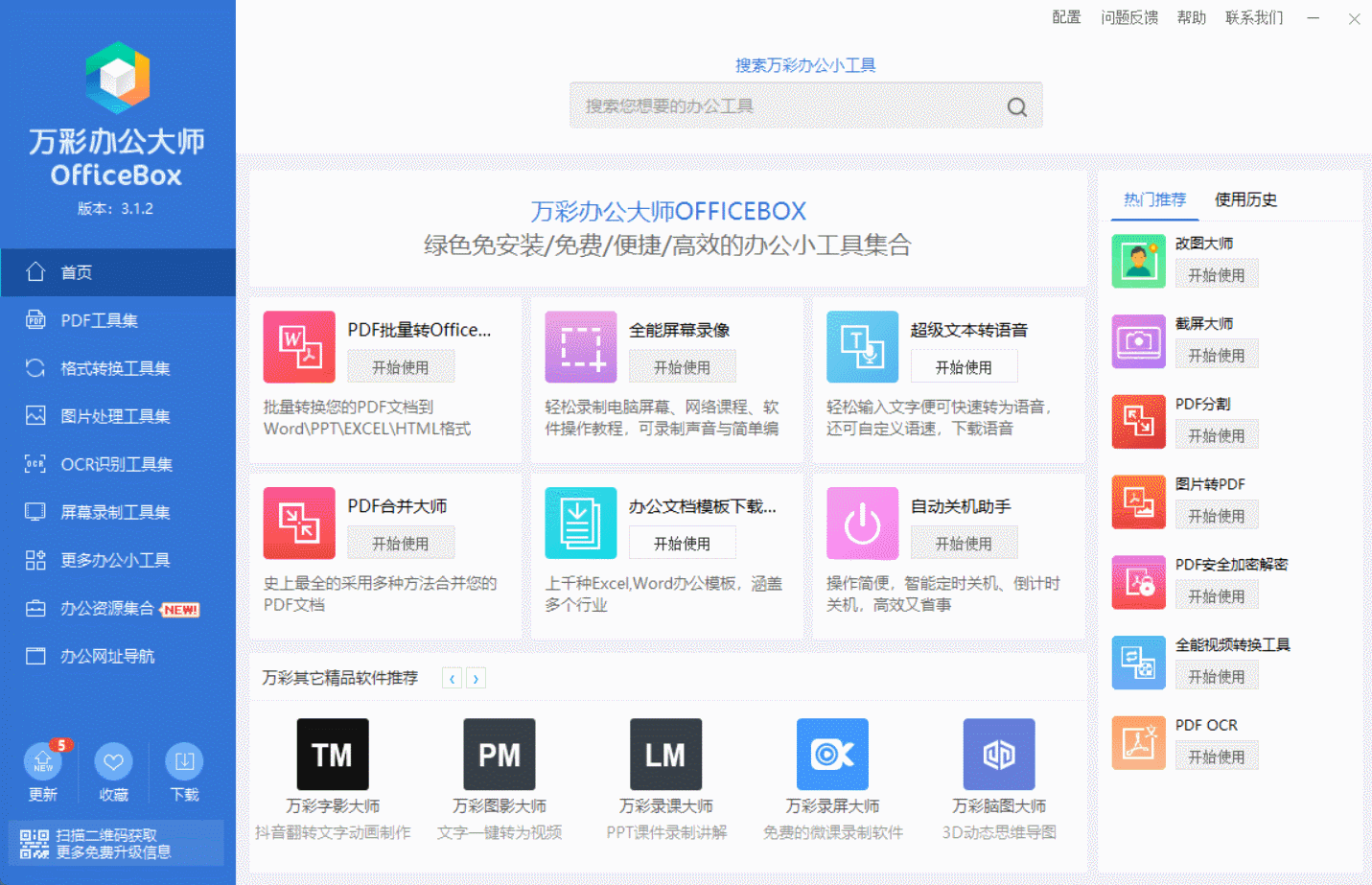Click the 更新 icon with notification badge

[x=42, y=764]
